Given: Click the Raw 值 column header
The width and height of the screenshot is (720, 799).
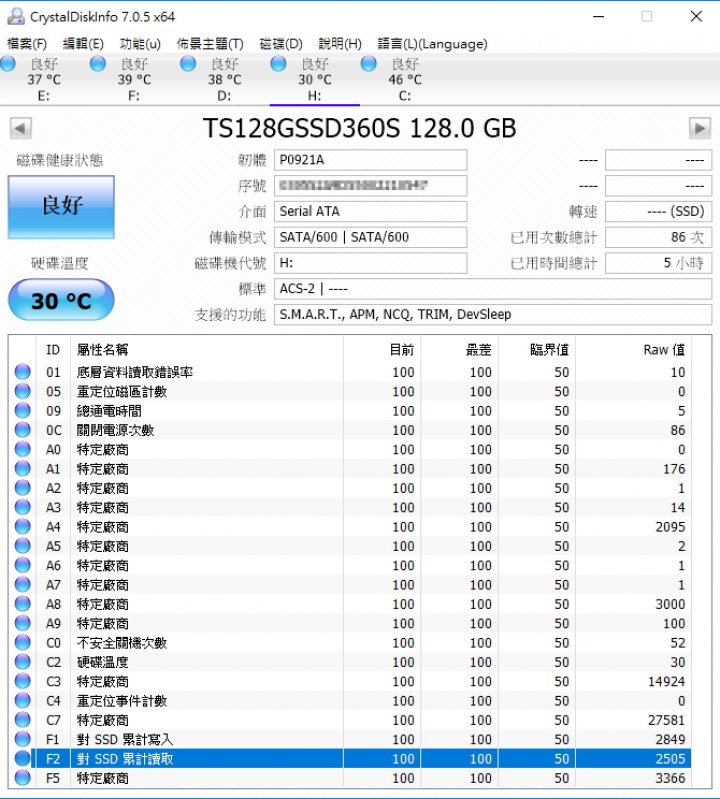Looking at the screenshot, I should 633,350.
